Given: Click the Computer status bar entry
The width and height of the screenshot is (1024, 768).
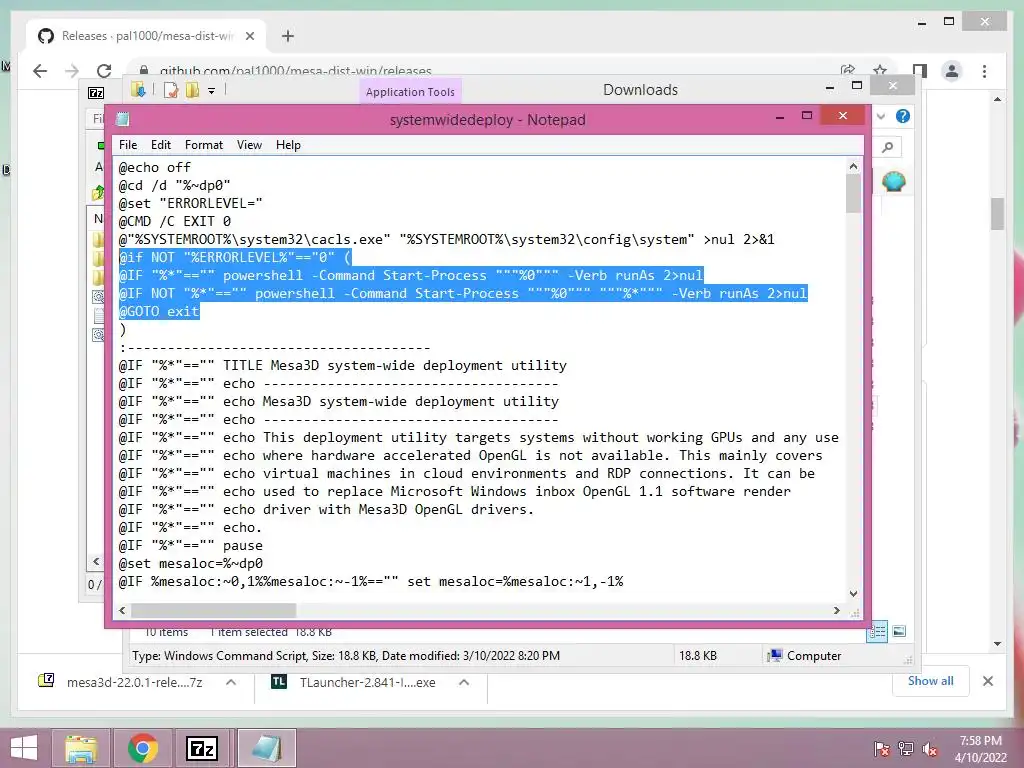Looking at the screenshot, I should tap(804, 656).
